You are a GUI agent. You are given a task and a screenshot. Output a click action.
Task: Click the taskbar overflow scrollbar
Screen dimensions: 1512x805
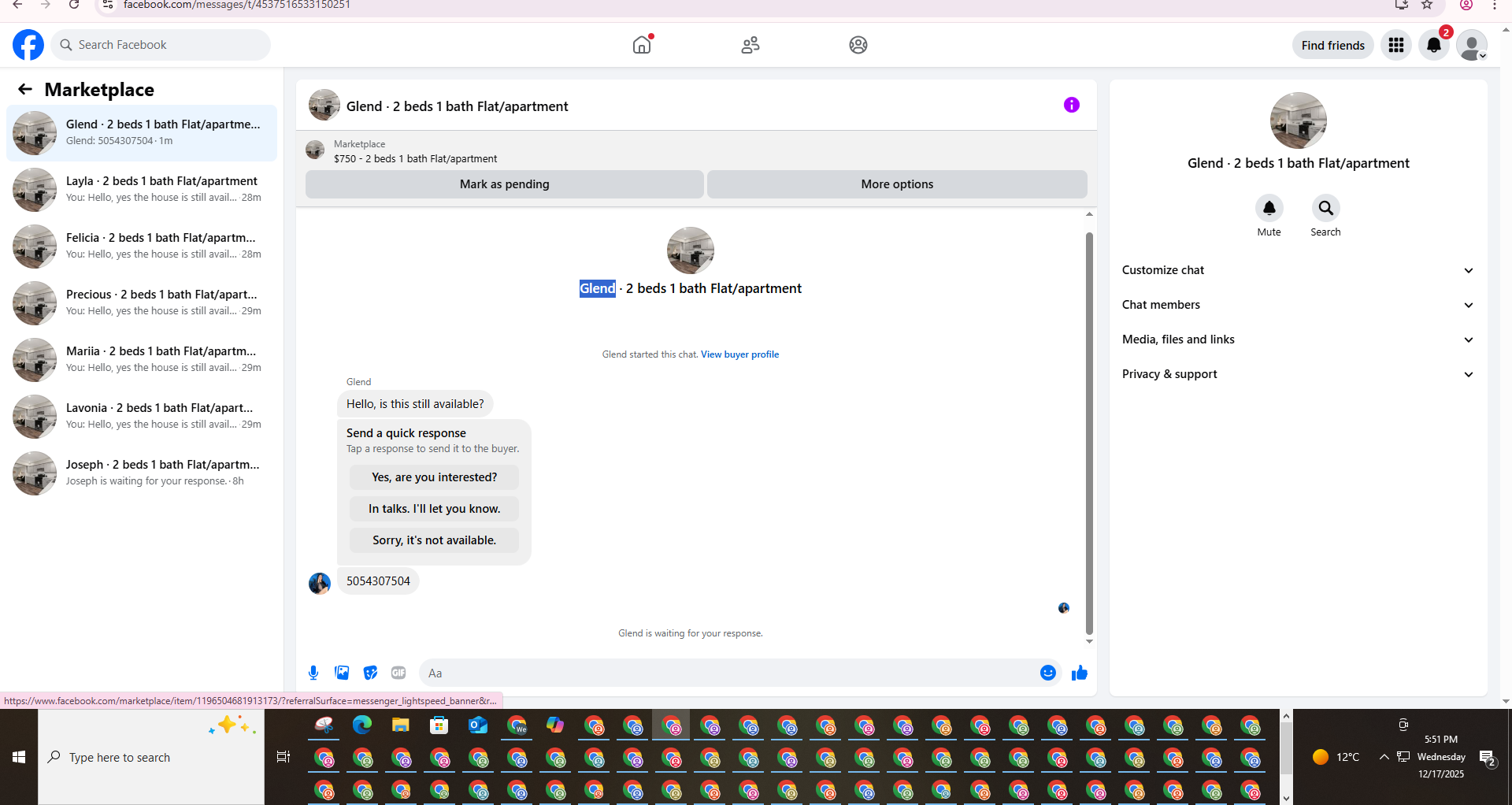pyautogui.click(x=1286, y=749)
